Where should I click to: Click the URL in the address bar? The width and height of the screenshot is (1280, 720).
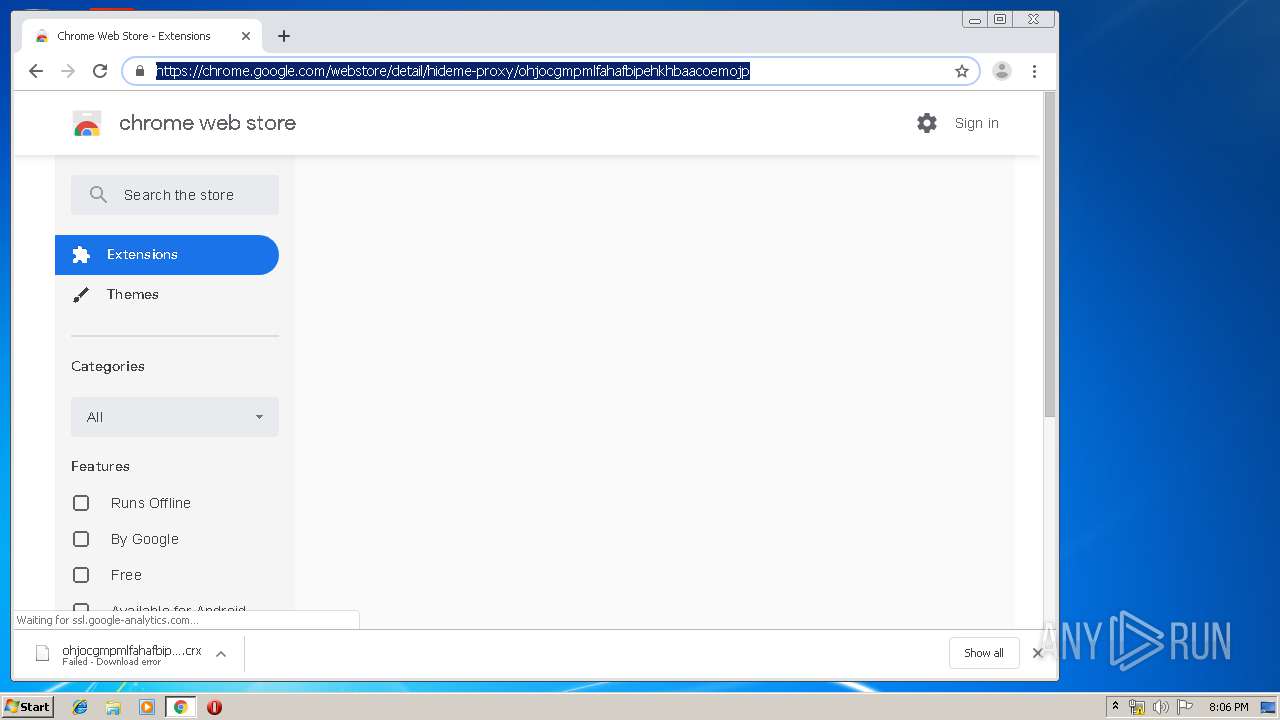(x=453, y=71)
